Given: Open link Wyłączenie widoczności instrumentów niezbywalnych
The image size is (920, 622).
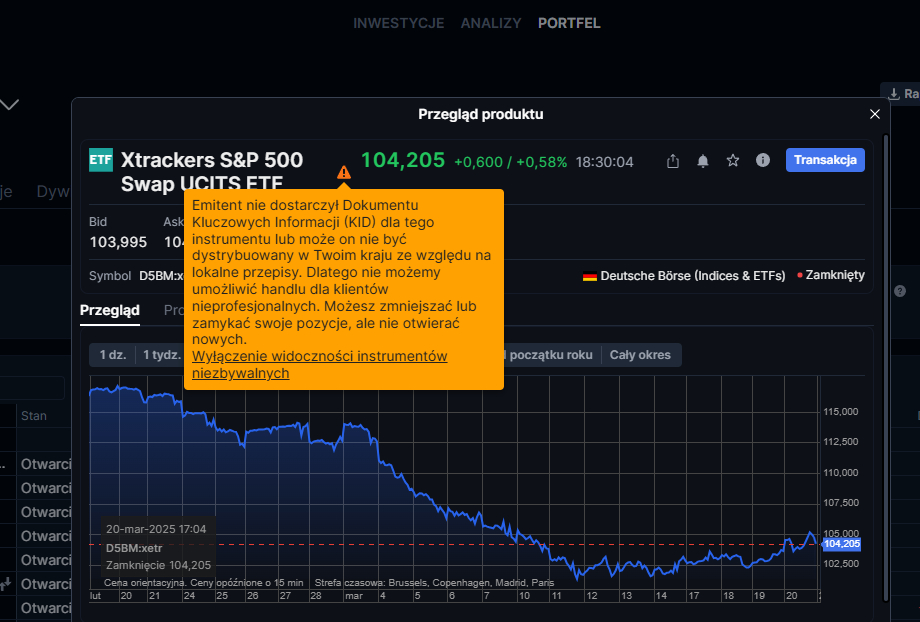Looking at the screenshot, I should coord(319,365).
